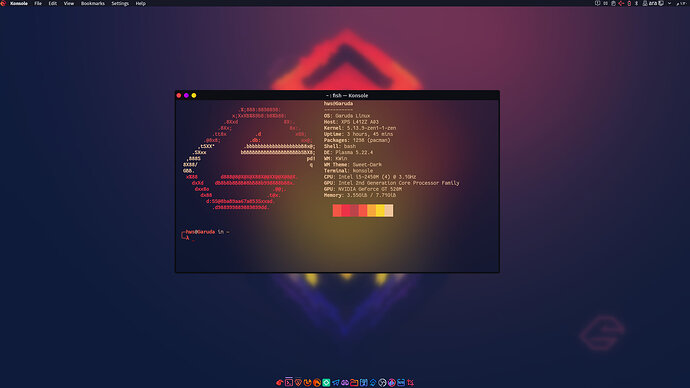Click the 'DE: Plasma 5.22.4' line
The width and height of the screenshot is (690, 388).
click(348, 152)
